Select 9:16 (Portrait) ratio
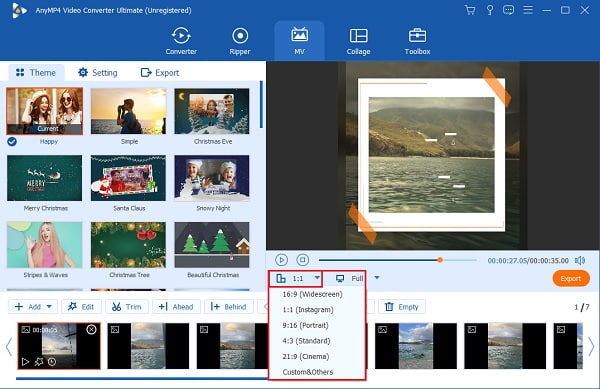The width and height of the screenshot is (600, 389). 305,325
